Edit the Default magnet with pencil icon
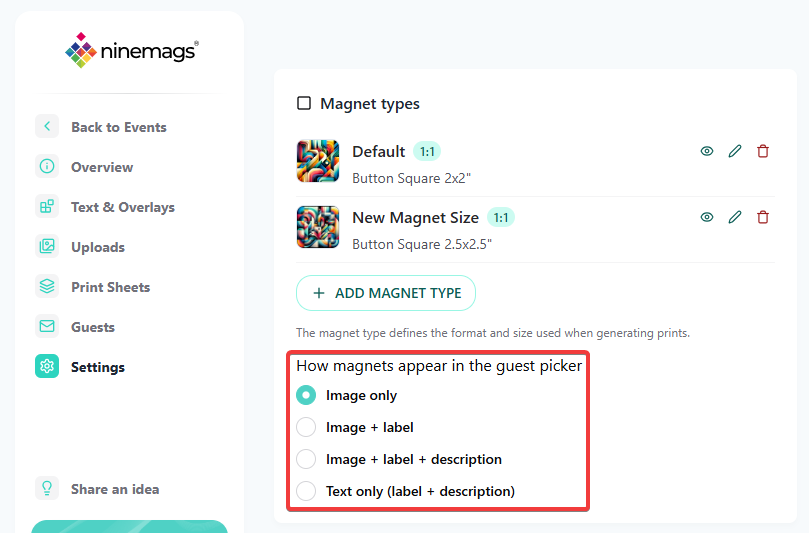Viewport: 809px width, 533px height. tap(735, 151)
